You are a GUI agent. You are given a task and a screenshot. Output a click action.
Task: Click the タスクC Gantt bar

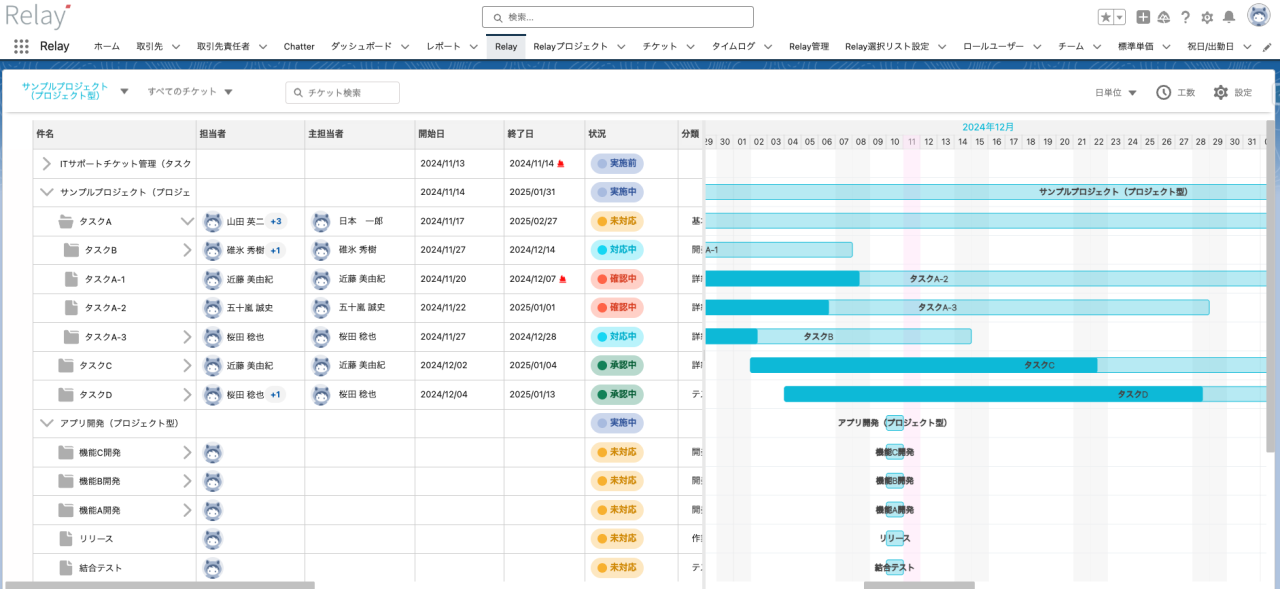click(x=924, y=365)
